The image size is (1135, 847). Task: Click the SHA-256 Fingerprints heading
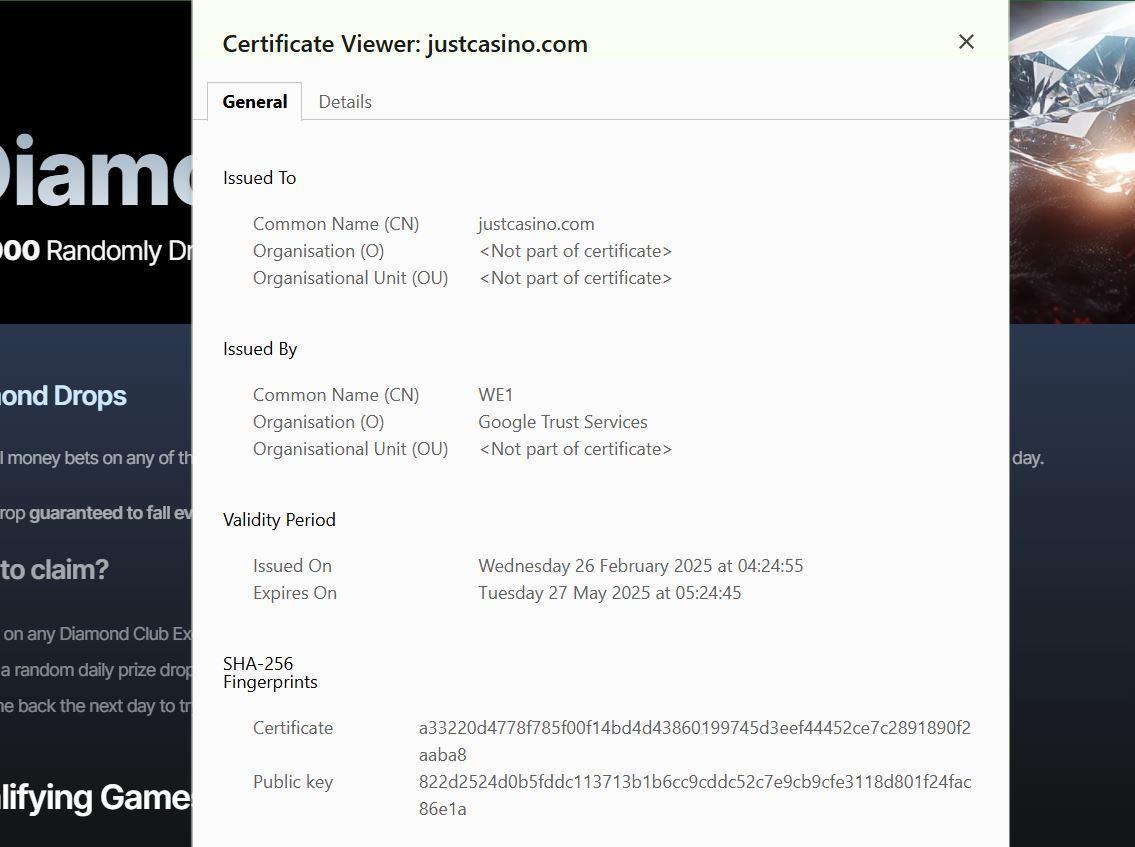click(269, 673)
